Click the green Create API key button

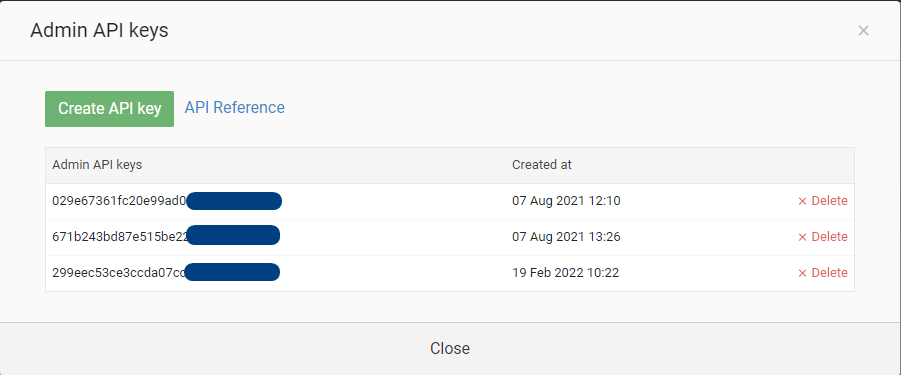coord(109,109)
